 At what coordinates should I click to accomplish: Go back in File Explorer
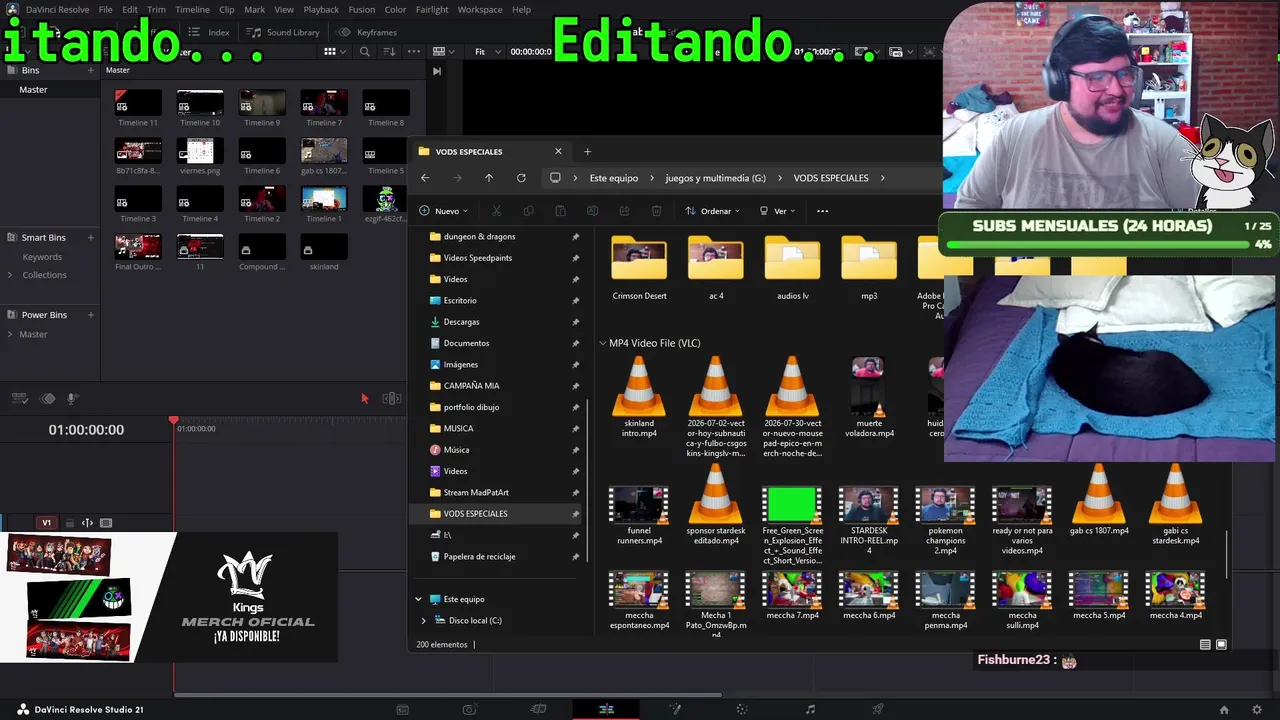(425, 178)
